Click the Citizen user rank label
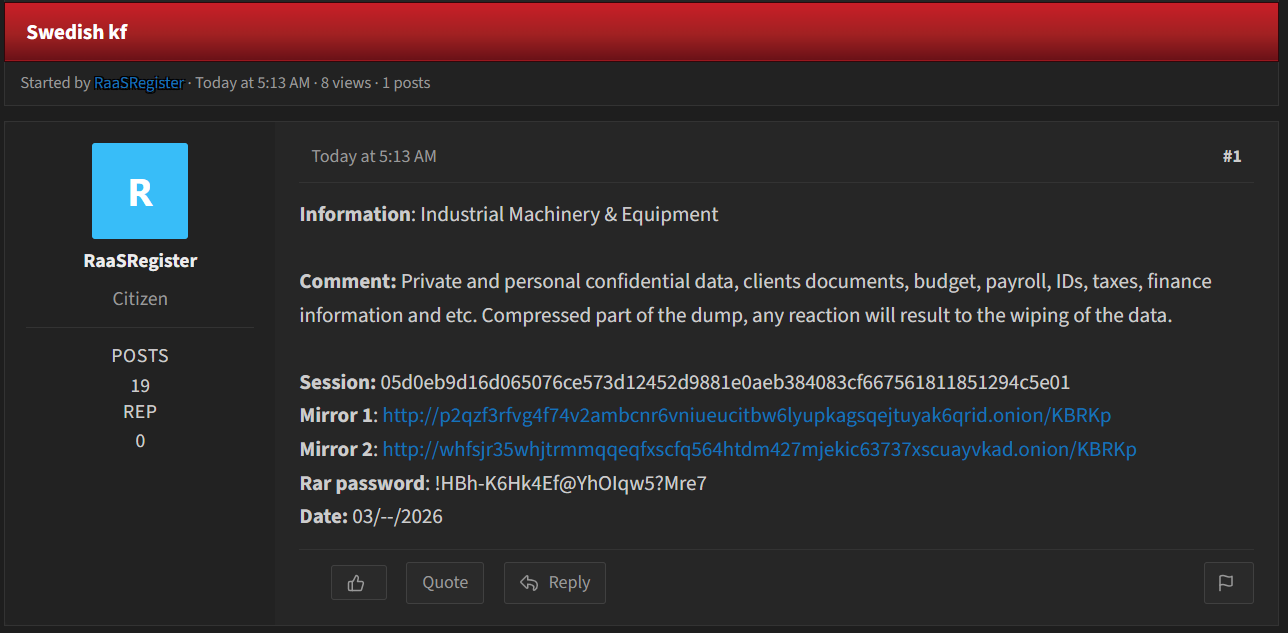The image size is (1288, 633). pyautogui.click(x=140, y=299)
